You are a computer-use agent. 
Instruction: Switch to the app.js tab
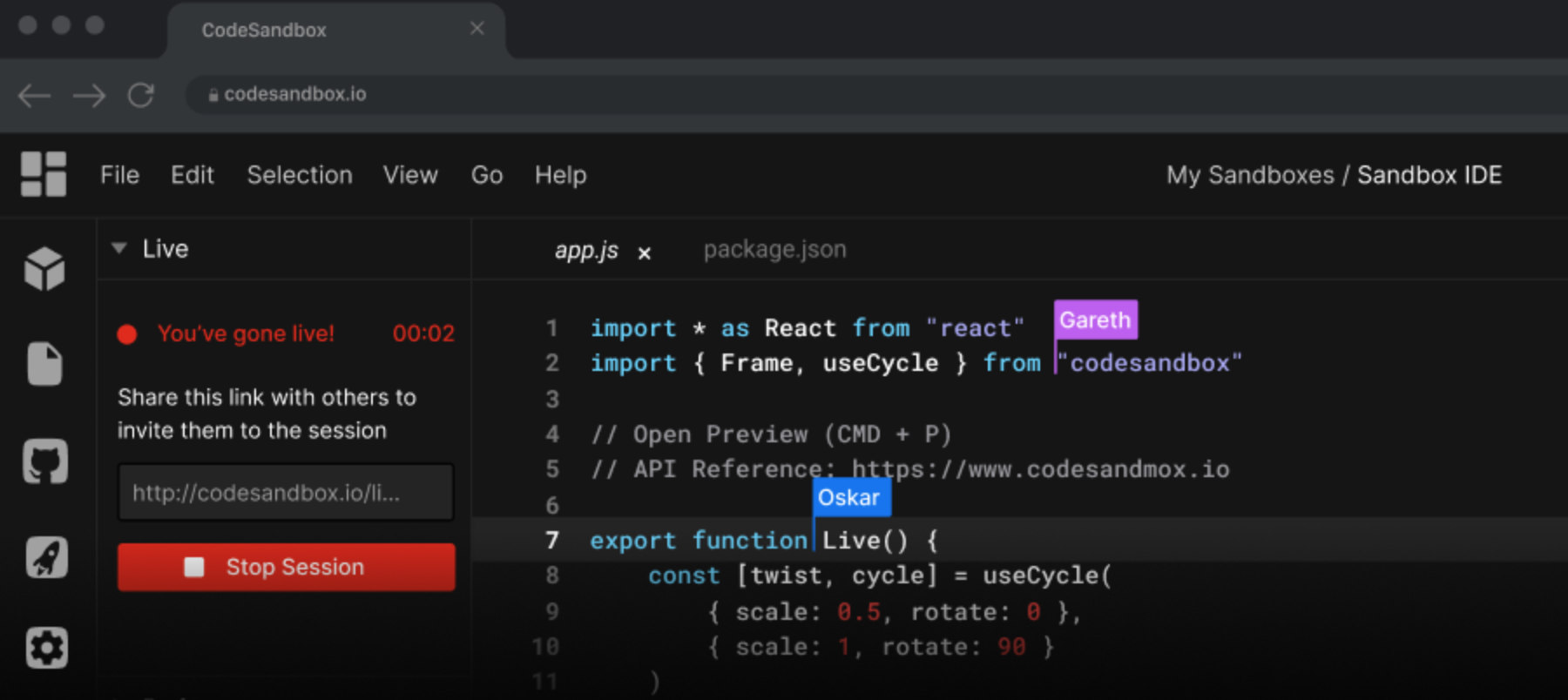click(x=586, y=251)
